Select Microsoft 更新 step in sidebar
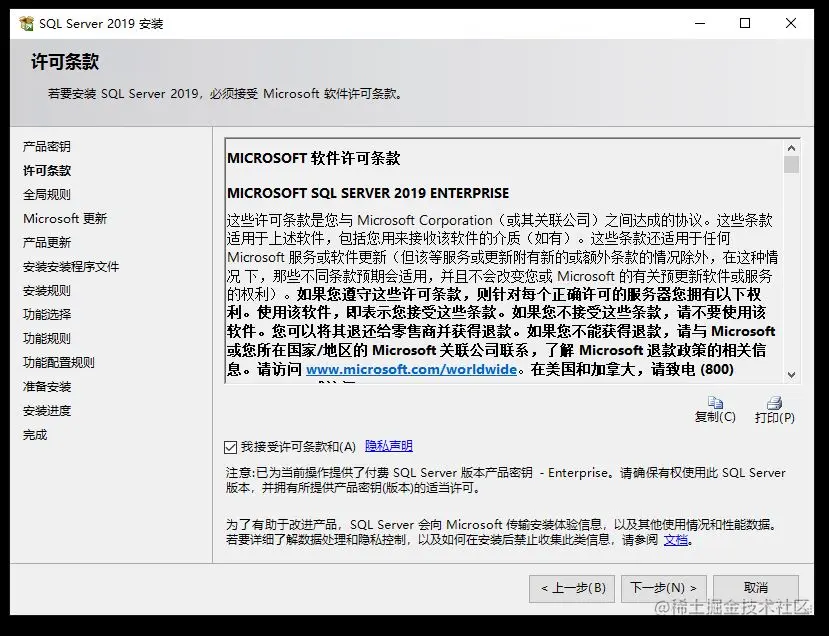Image resolution: width=829 pixels, height=636 pixels. [x=65, y=219]
